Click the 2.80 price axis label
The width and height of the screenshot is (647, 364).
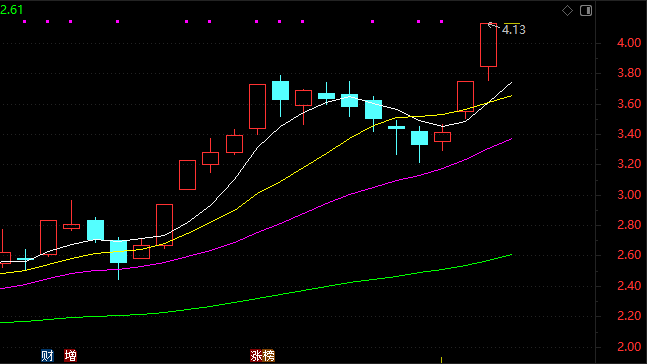[629, 225]
